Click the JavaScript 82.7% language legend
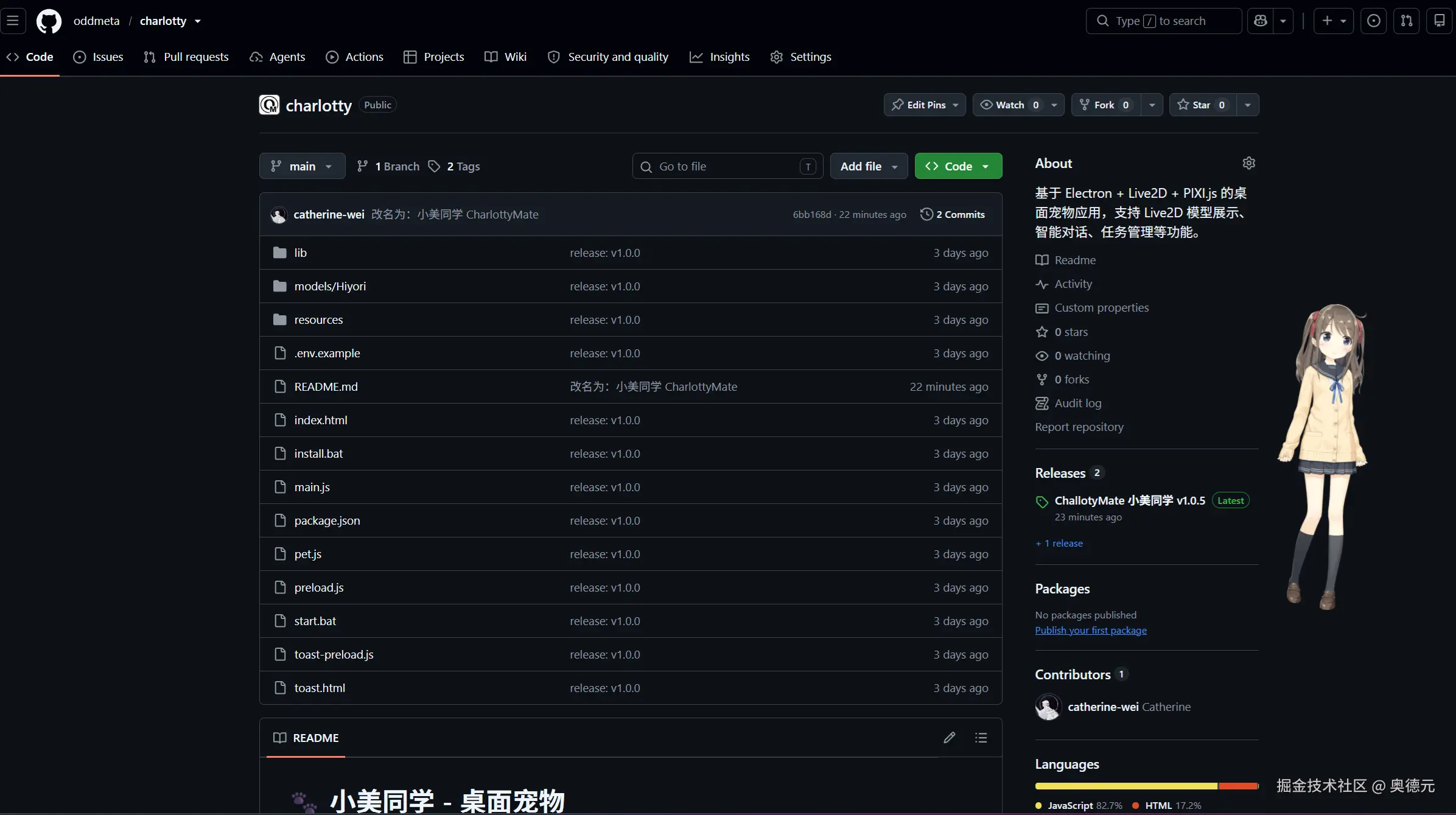Viewport: 1456px width, 815px height. coord(1079,805)
